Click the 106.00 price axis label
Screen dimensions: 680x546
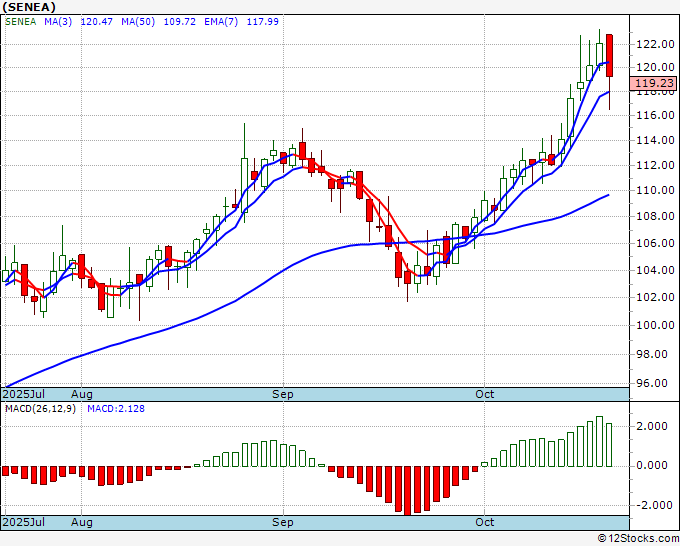[x=655, y=243]
